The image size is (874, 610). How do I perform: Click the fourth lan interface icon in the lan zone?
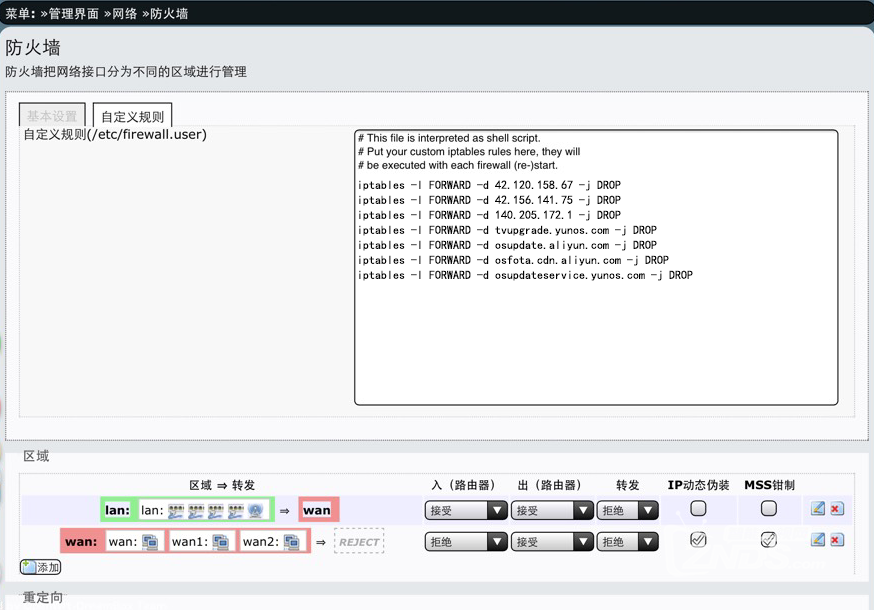(x=236, y=510)
